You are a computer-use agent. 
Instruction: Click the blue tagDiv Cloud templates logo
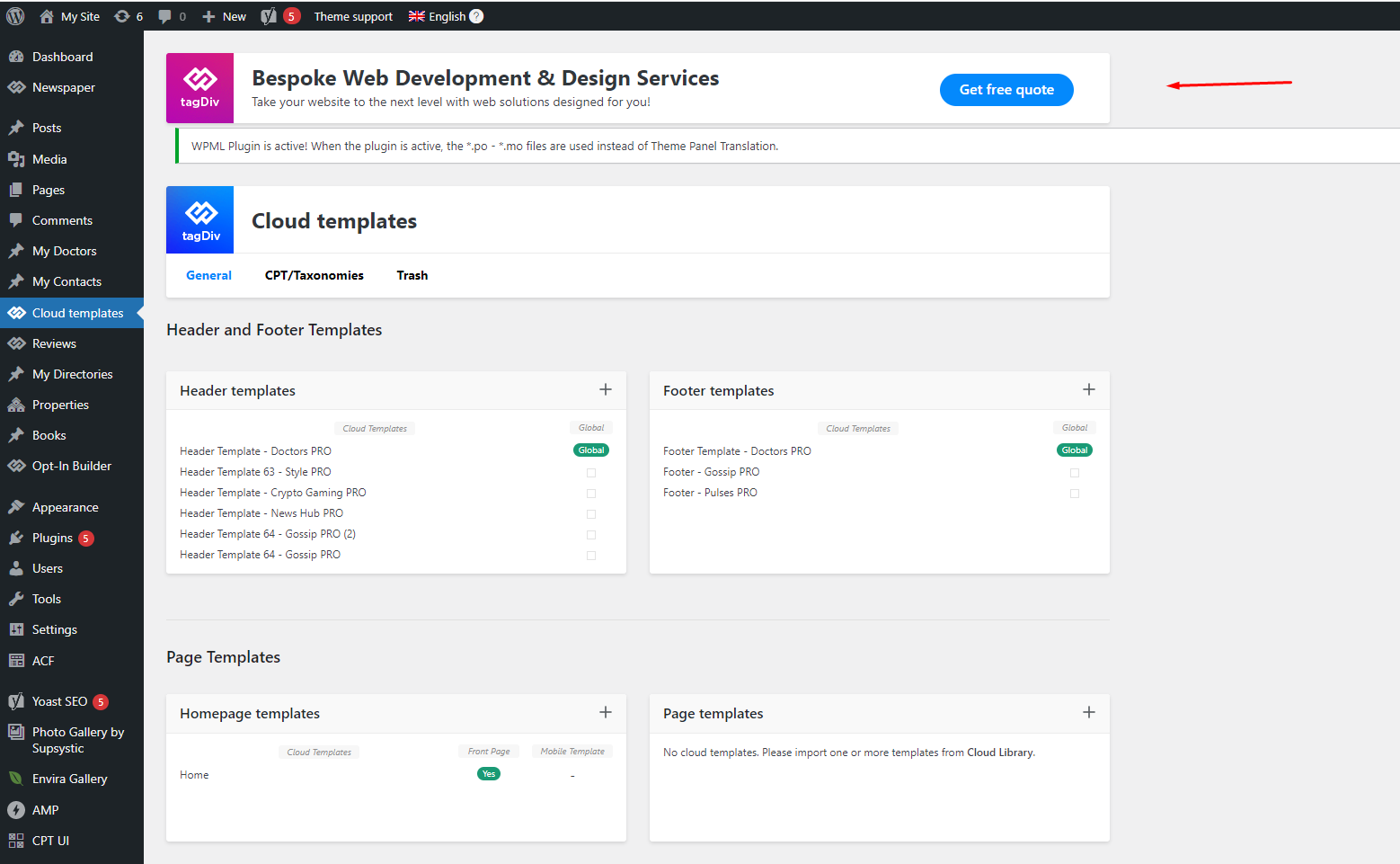click(x=199, y=219)
